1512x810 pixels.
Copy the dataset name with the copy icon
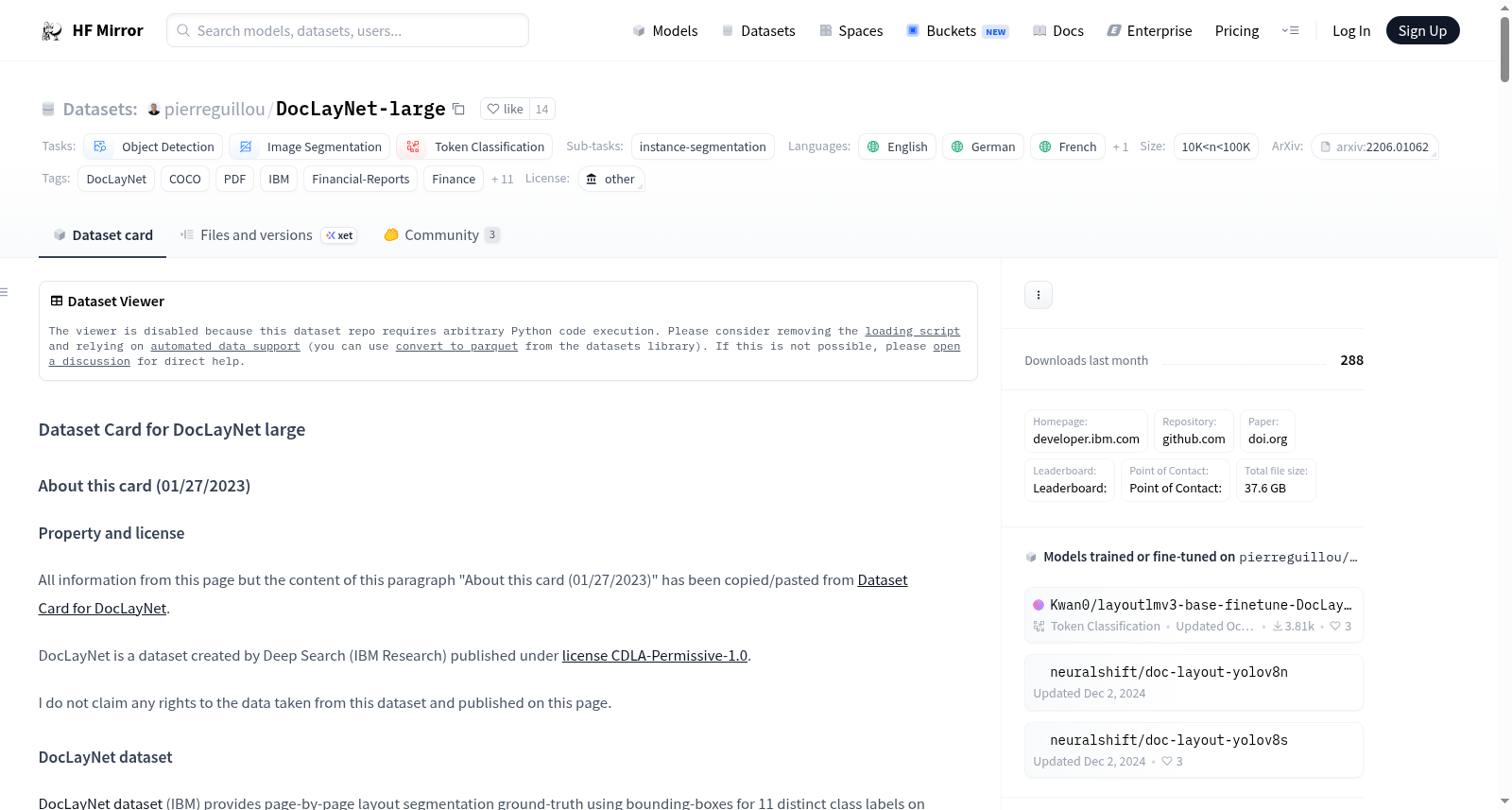[458, 109]
